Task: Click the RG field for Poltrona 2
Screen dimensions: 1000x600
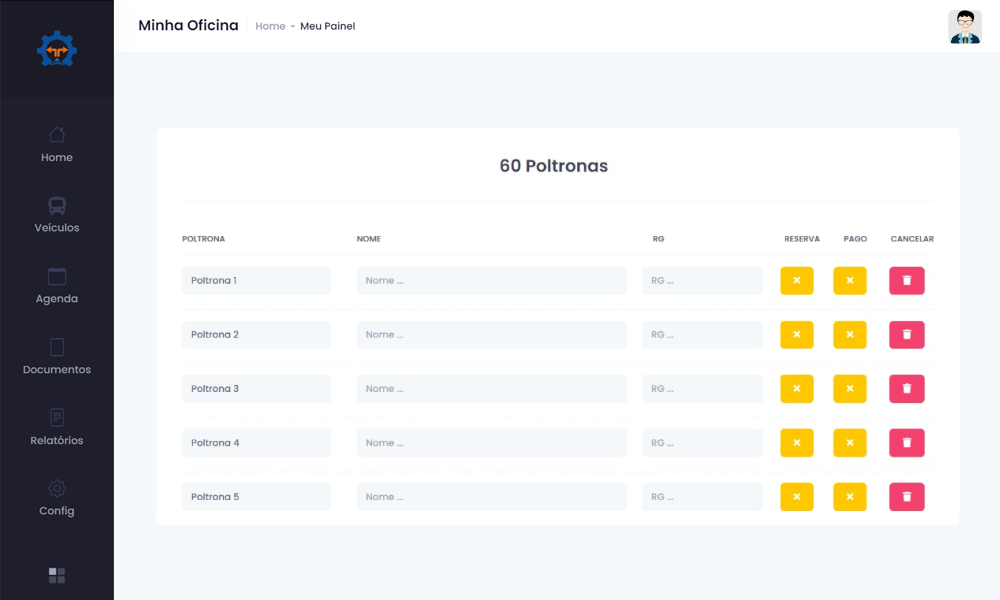Action: (x=702, y=335)
